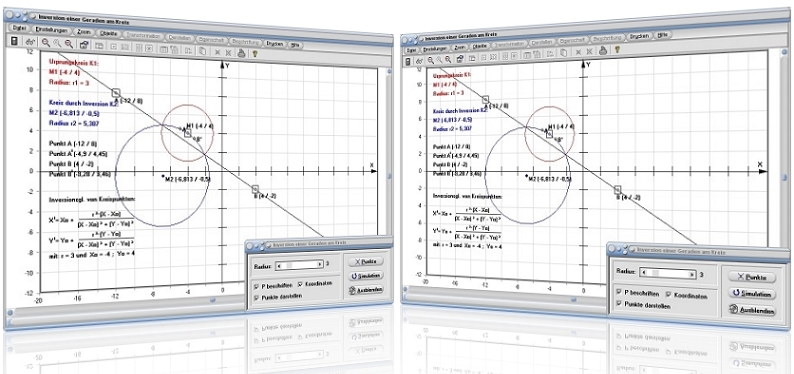Open the Hilfe menu in left window

tap(295, 45)
